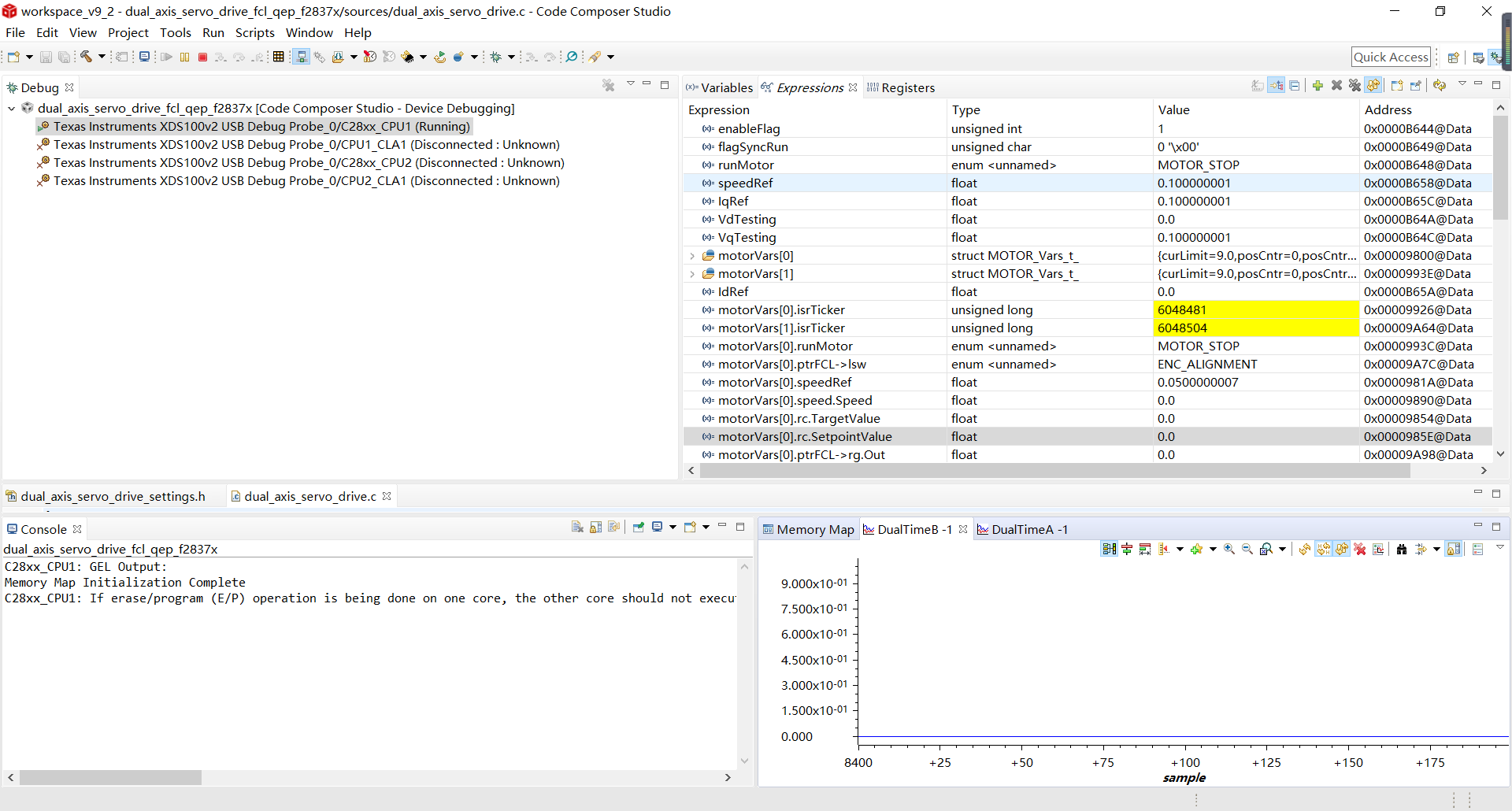Click the Quick Access search field
The width and height of the screenshot is (1512, 811).
tap(1391, 57)
